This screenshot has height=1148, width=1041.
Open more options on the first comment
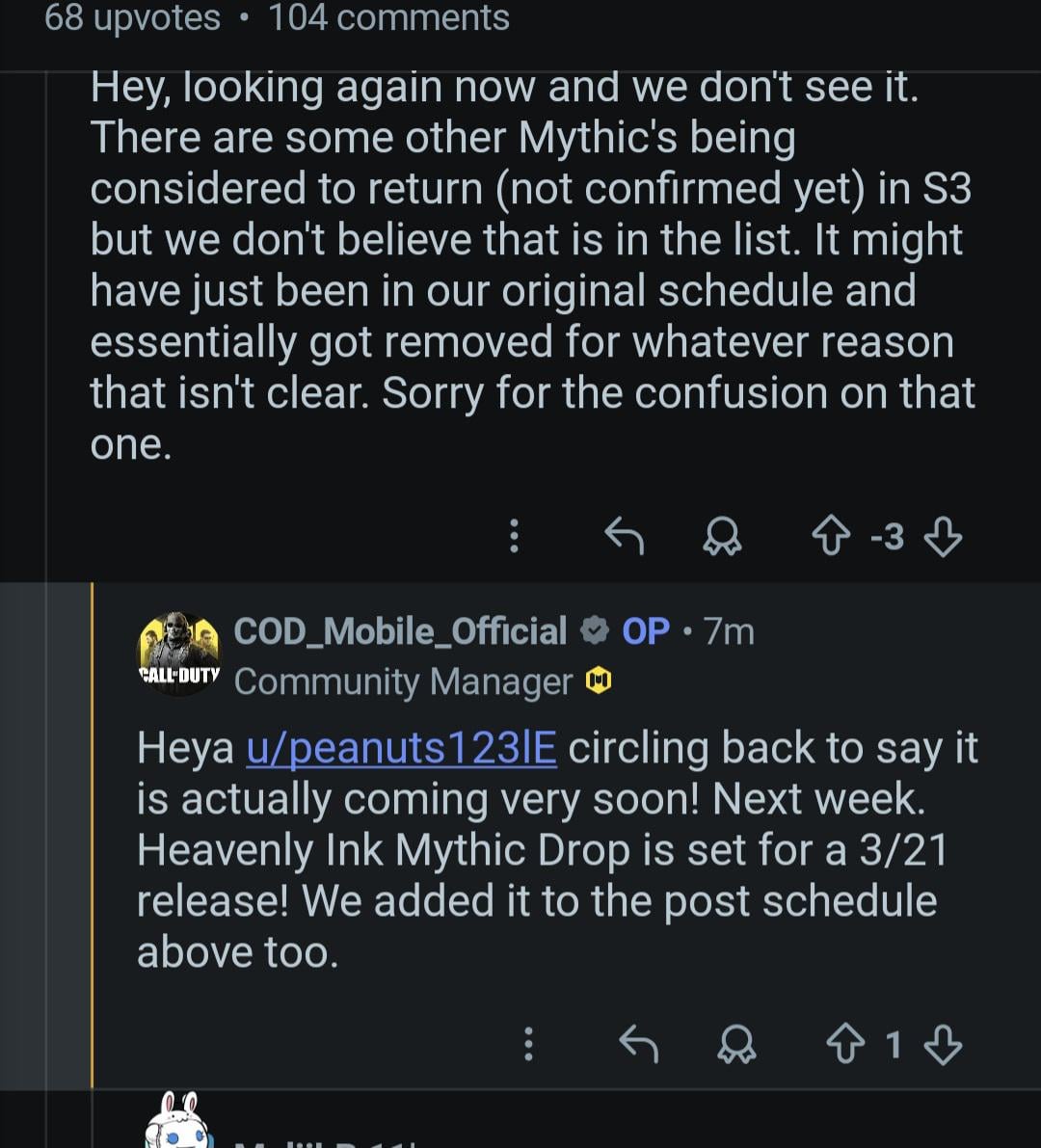pos(515,536)
